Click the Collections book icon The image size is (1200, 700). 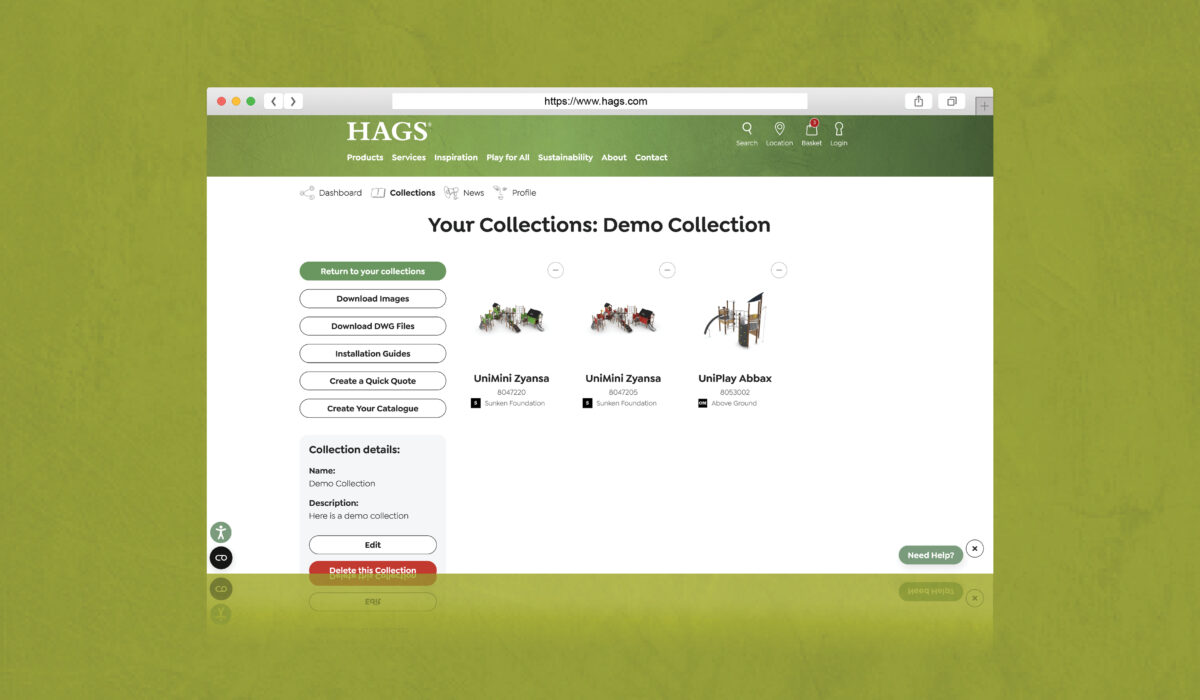[x=378, y=193]
